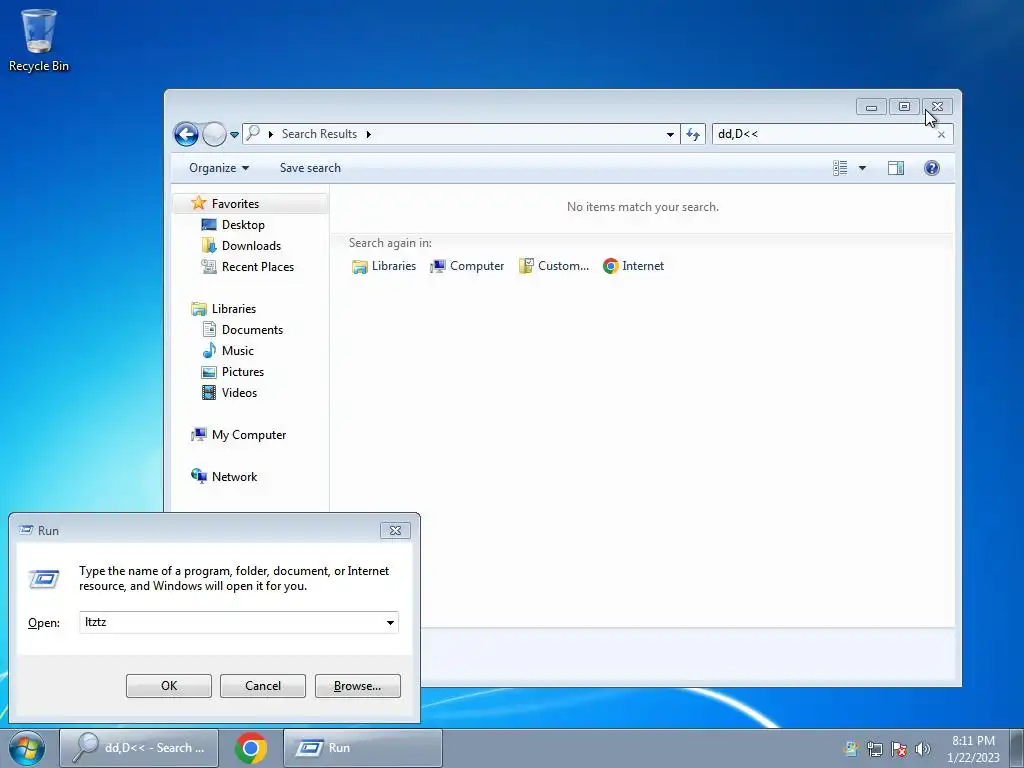Close the Run dialog

[x=395, y=530]
